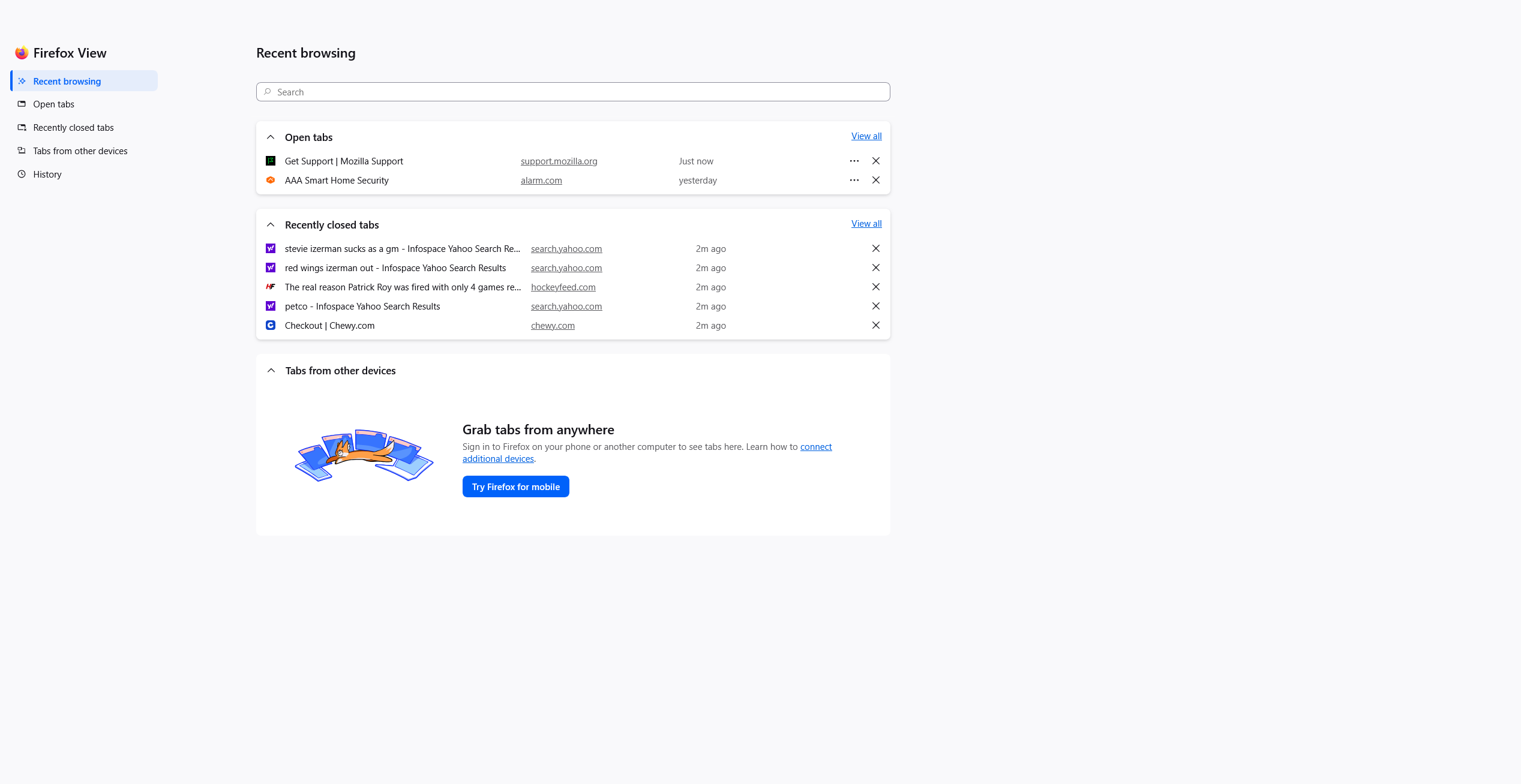Dismiss the petco Yahoo search closed tab
This screenshot has height=784, width=1521.
pyautogui.click(x=875, y=306)
